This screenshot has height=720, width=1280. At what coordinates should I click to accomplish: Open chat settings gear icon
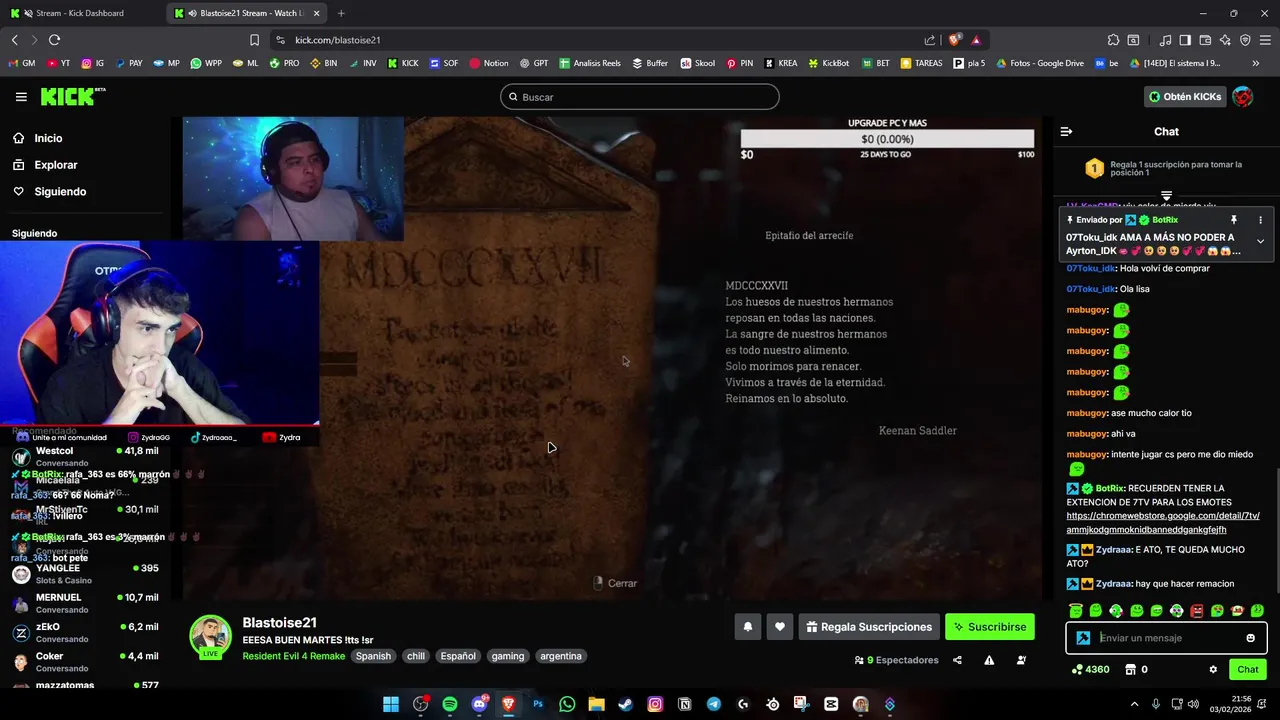tap(1213, 669)
